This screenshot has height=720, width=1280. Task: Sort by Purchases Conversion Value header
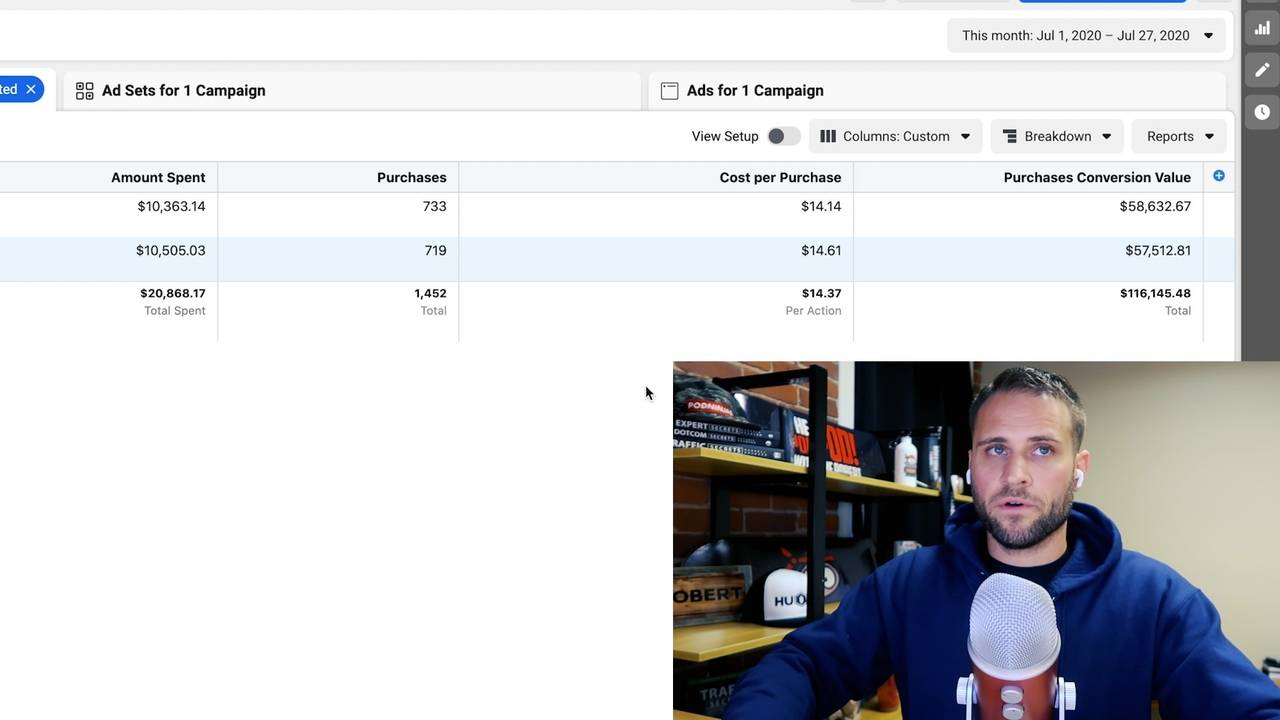1097,177
